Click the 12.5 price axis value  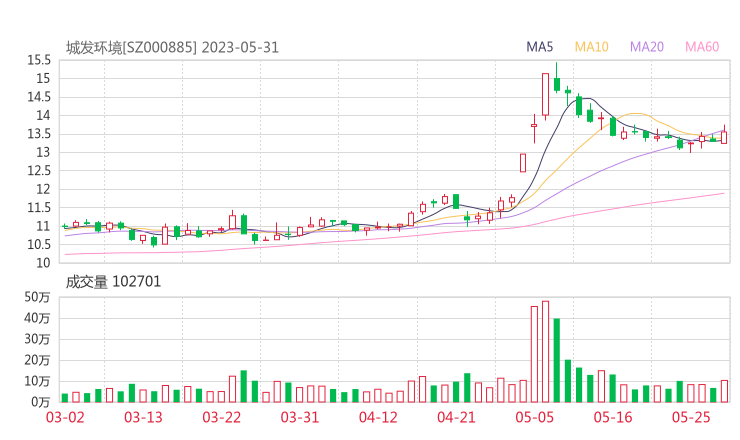click(x=39, y=171)
